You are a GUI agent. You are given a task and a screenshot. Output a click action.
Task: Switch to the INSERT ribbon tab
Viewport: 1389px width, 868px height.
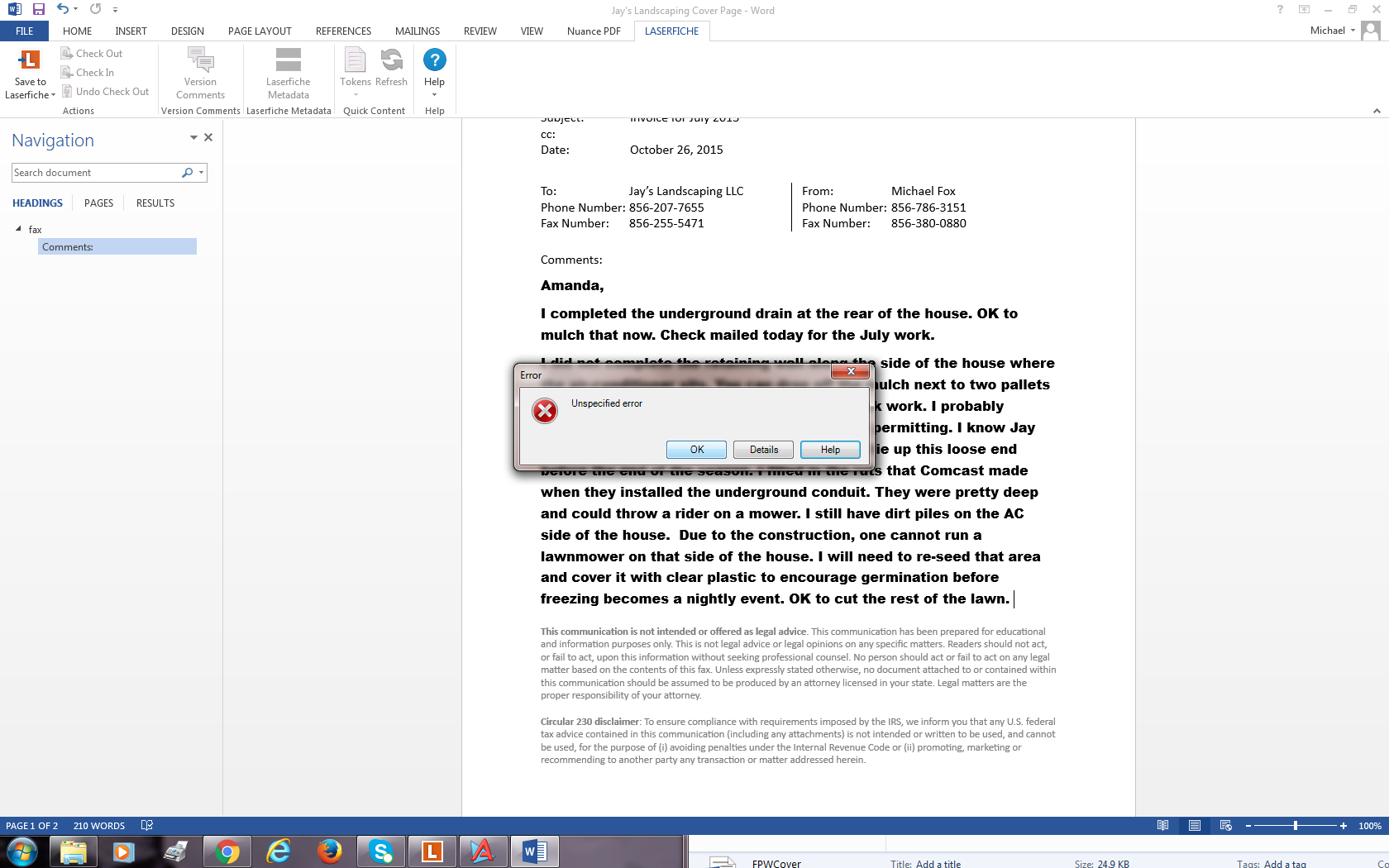131,31
